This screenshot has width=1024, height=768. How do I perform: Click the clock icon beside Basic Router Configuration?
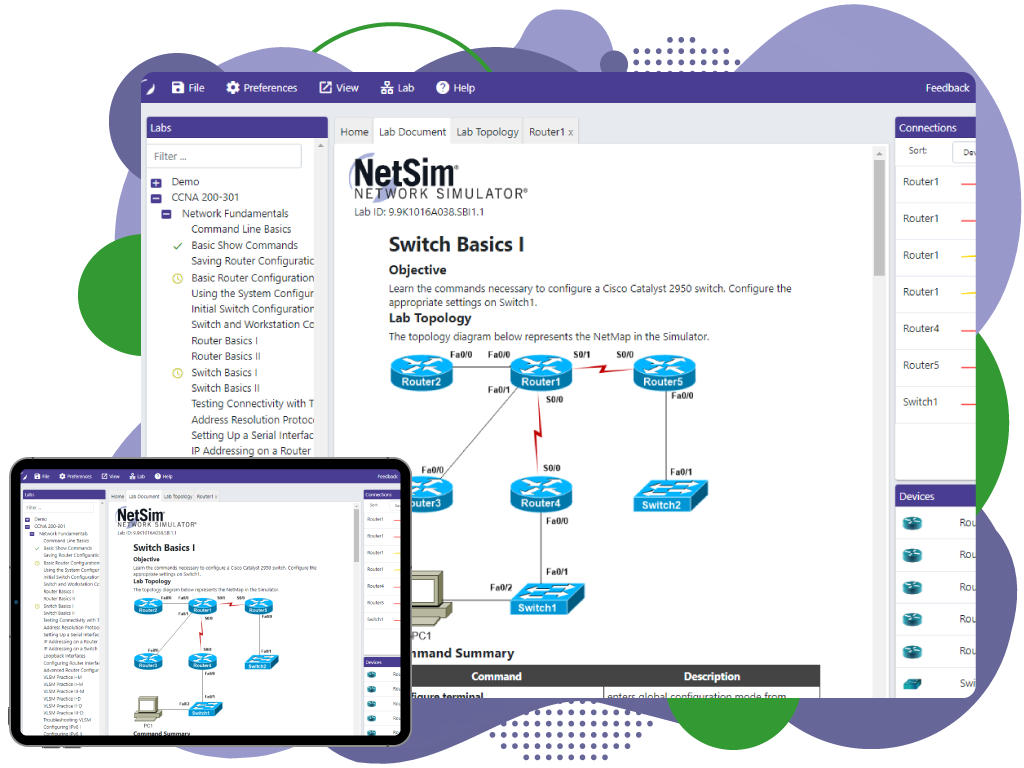tap(177, 277)
